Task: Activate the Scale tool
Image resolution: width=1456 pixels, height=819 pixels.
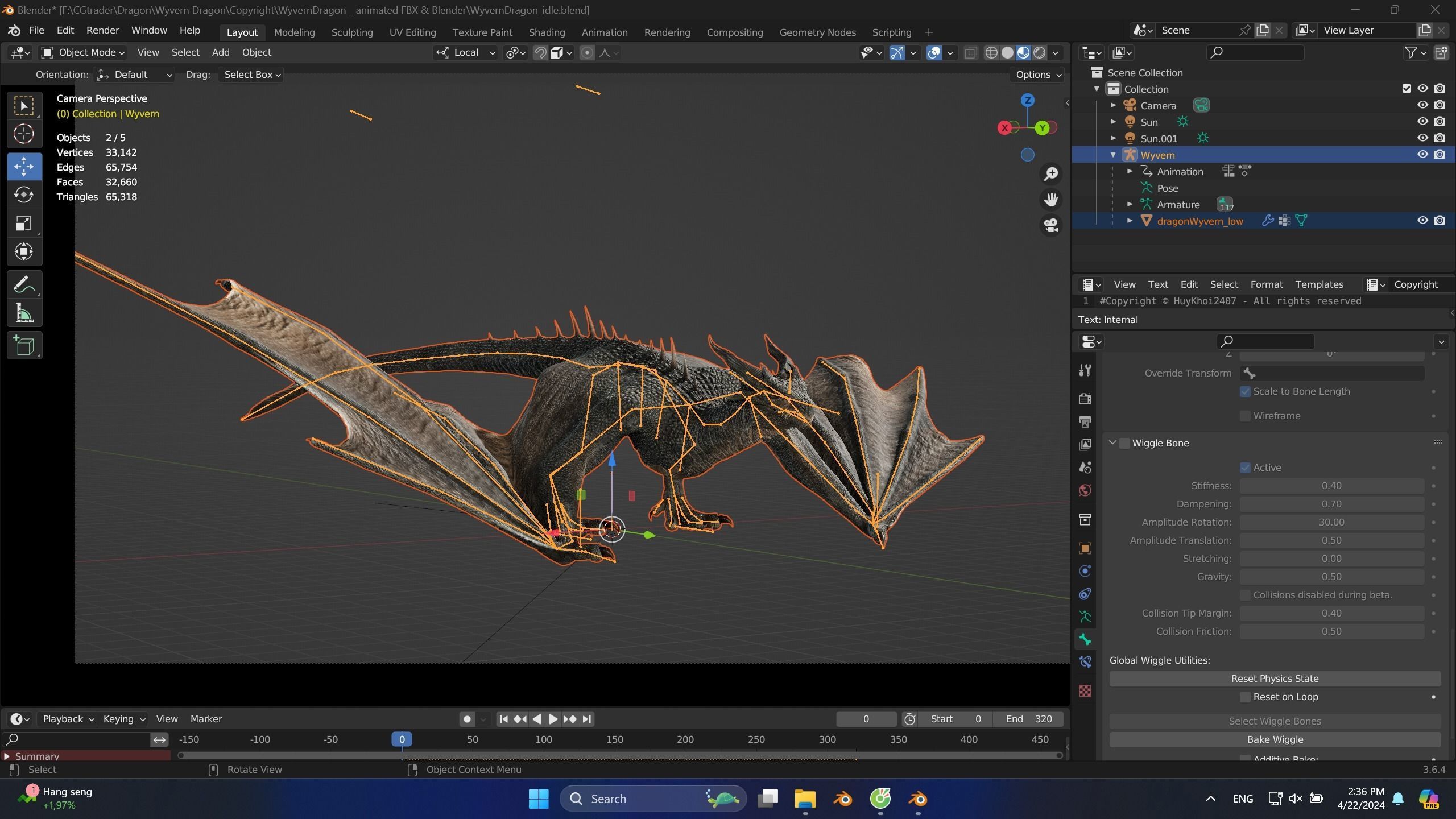Action: (x=24, y=224)
